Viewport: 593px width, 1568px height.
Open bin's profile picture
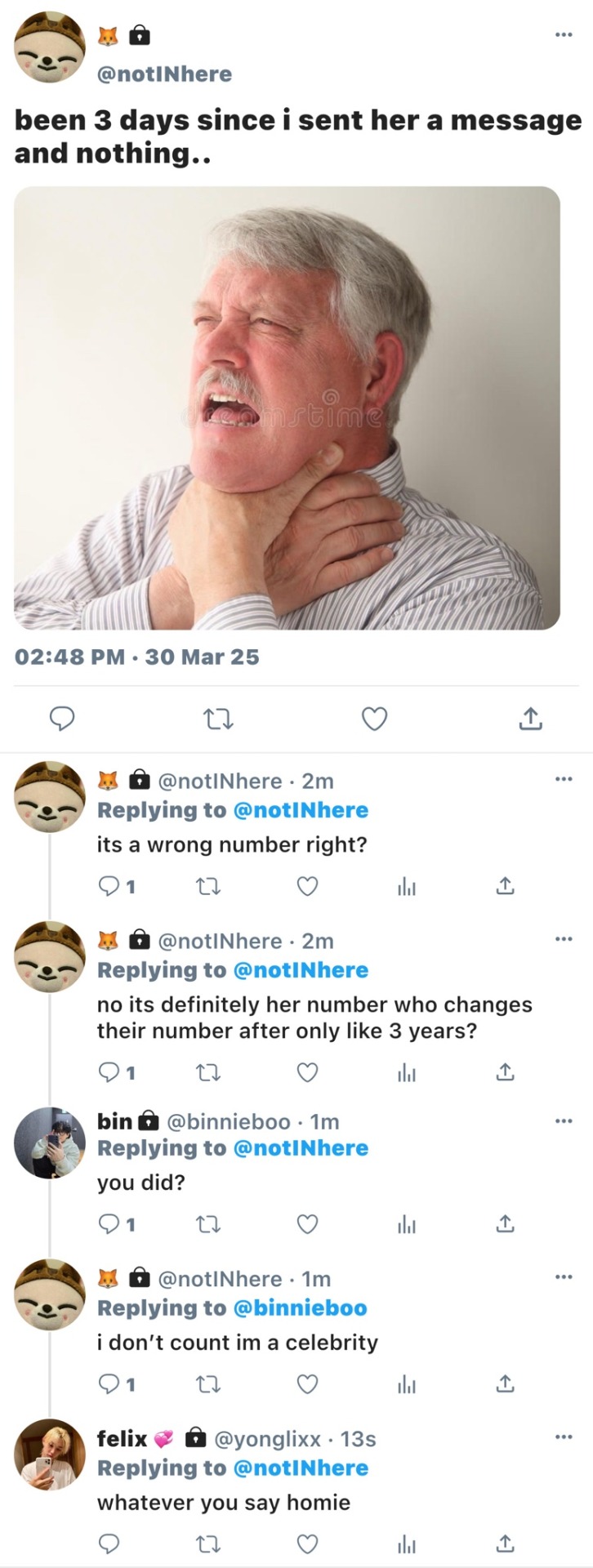[x=50, y=1143]
